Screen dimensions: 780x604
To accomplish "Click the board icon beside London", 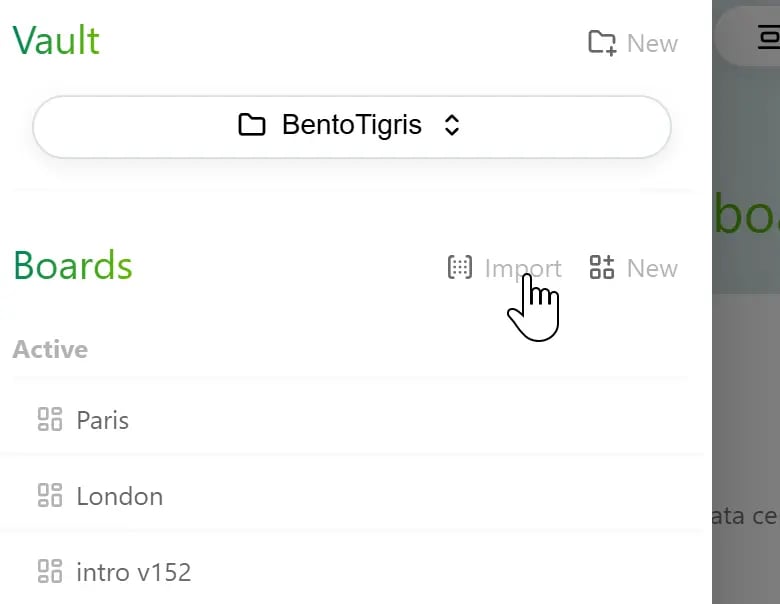I will tap(50, 495).
